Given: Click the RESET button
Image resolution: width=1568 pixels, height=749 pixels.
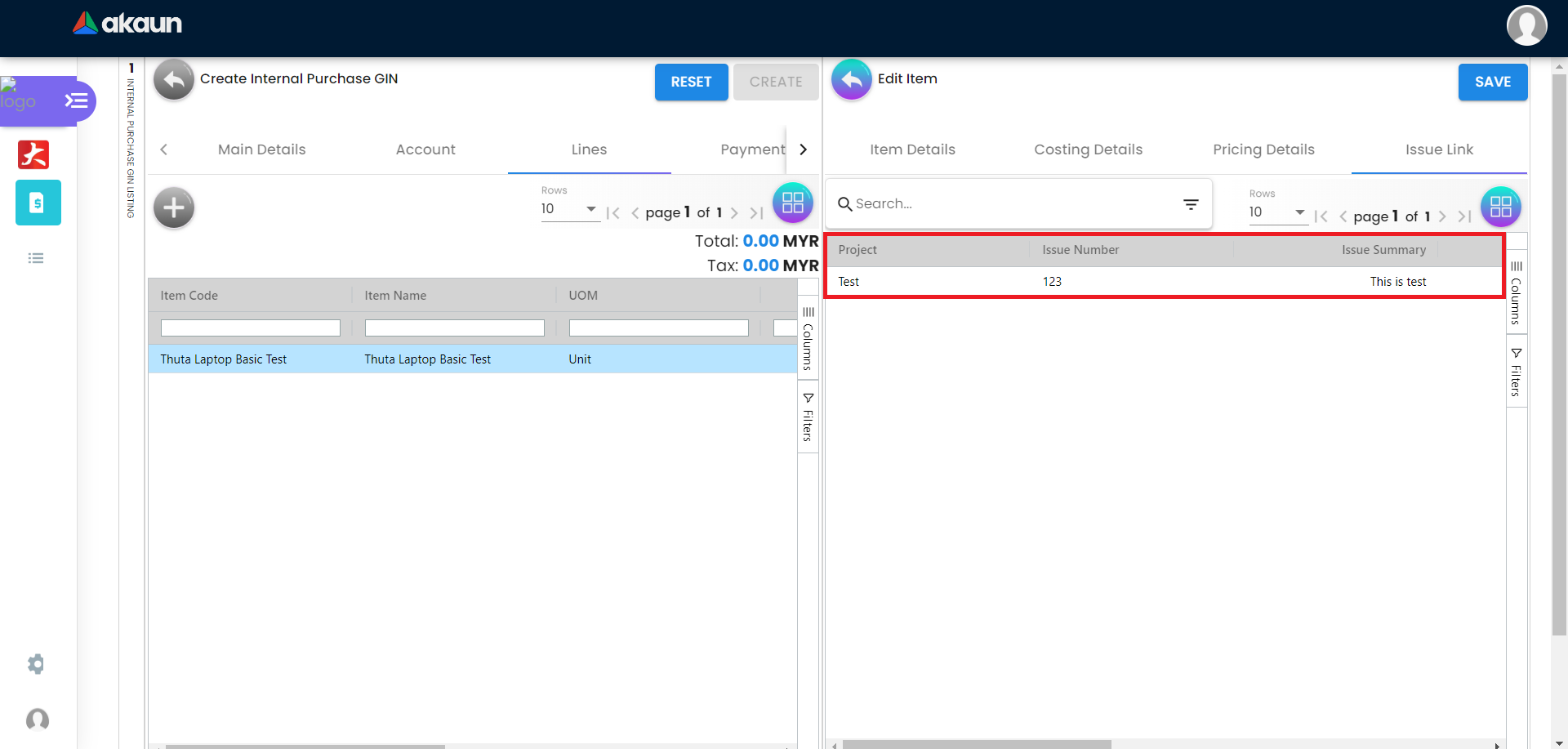Looking at the screenshot, I should tap(691, 82).
